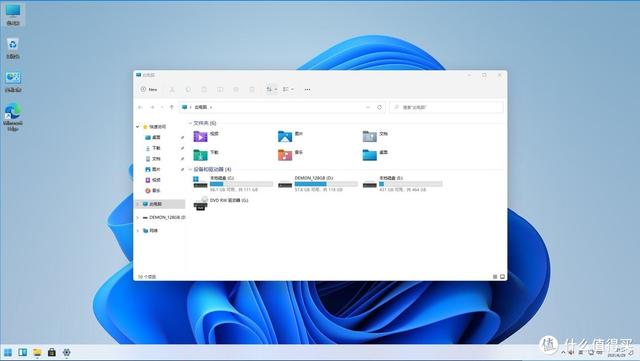Image resolution: width=640 pixels, height=361 pixels.
Task: Select the Local Disk (C:) drive icon
Action: (x=200, y=183)
